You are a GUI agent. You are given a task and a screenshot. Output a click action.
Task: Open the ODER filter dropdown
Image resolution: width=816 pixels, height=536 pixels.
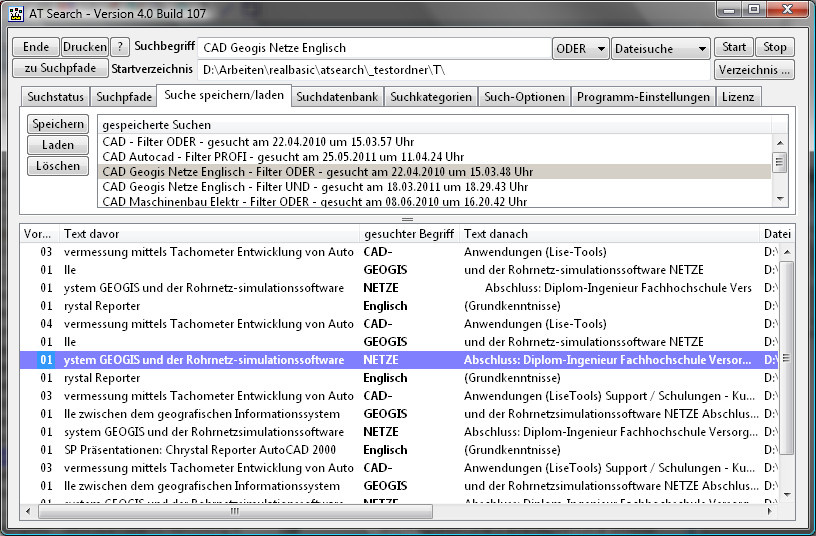point(580,48)
